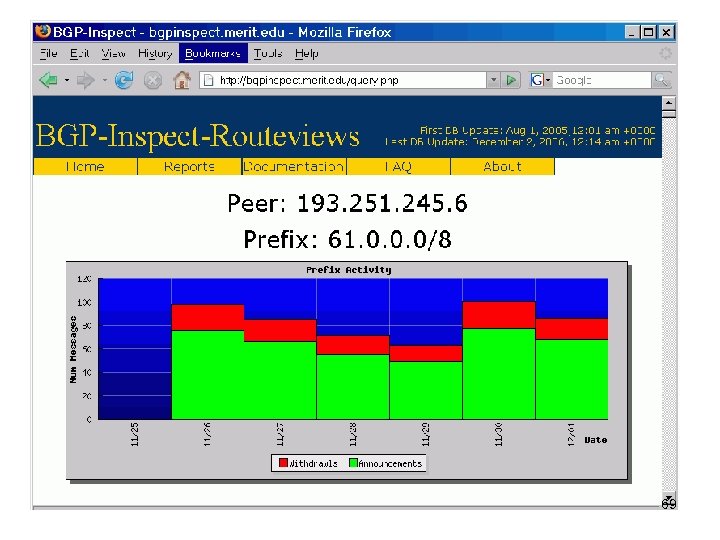Click the Stop loading icon
The height and width of the screenshot is (540, 720).
coord(153,81)
